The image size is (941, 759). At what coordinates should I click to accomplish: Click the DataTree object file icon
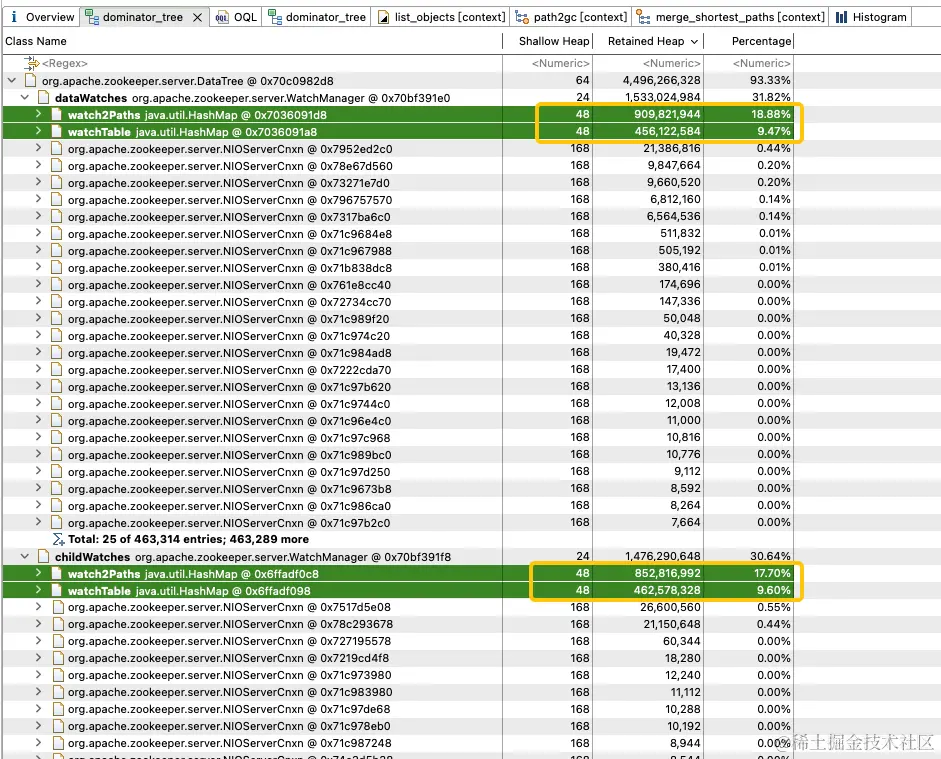click(30, 80)
